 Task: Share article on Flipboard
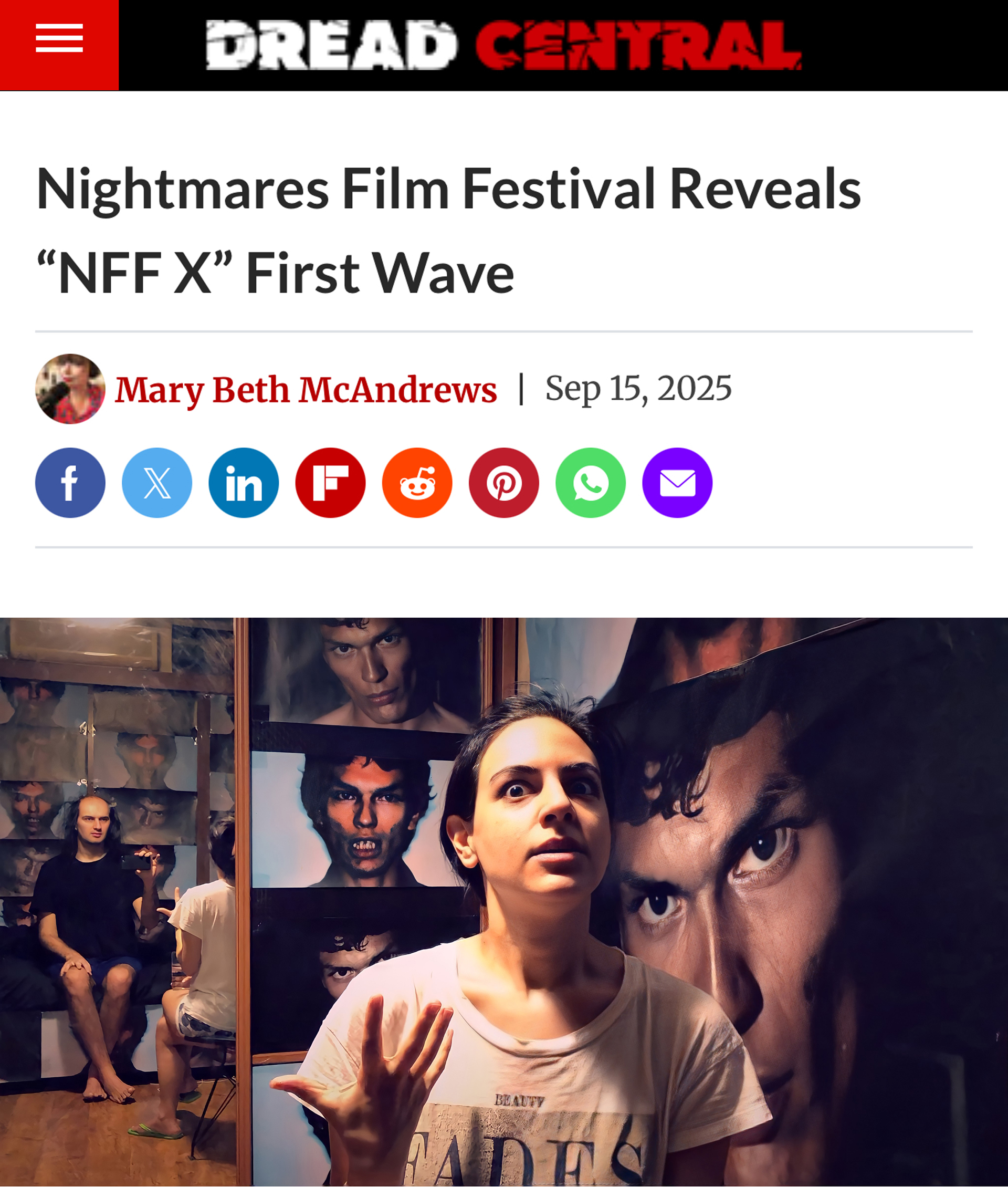coord(330,483)
